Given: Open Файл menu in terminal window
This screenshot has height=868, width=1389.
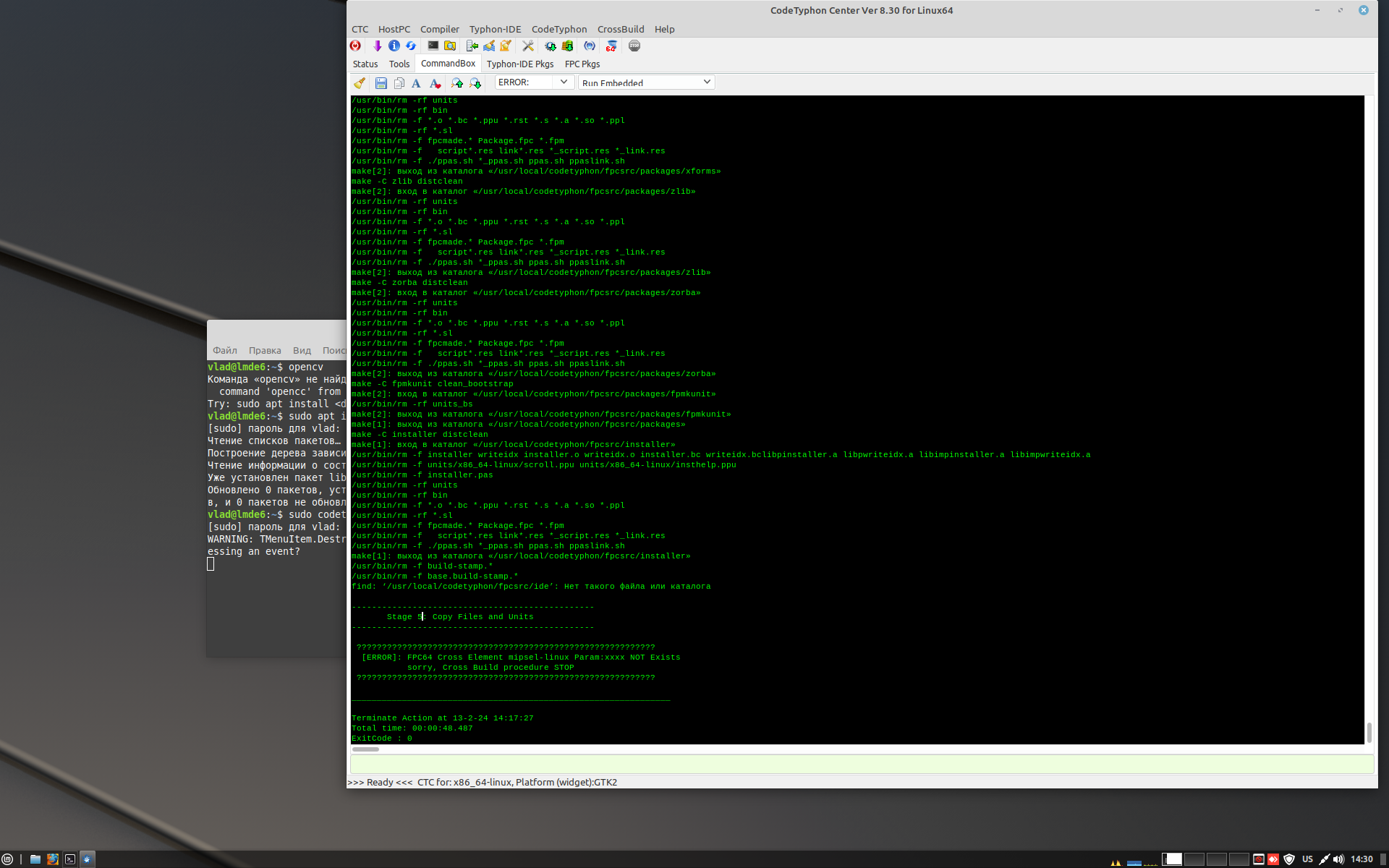Looking at the screenshot, I should tap(225, 350).
